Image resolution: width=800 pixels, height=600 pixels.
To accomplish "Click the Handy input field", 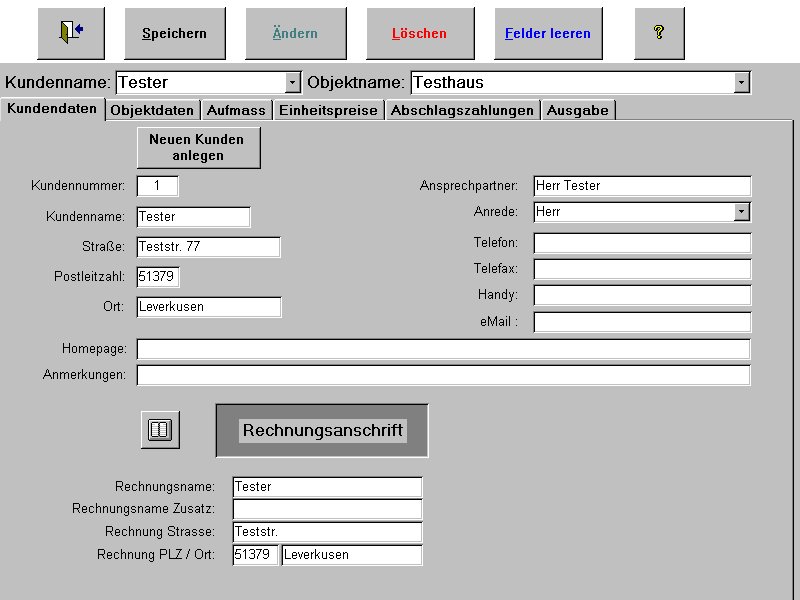I will pos(642,295).
